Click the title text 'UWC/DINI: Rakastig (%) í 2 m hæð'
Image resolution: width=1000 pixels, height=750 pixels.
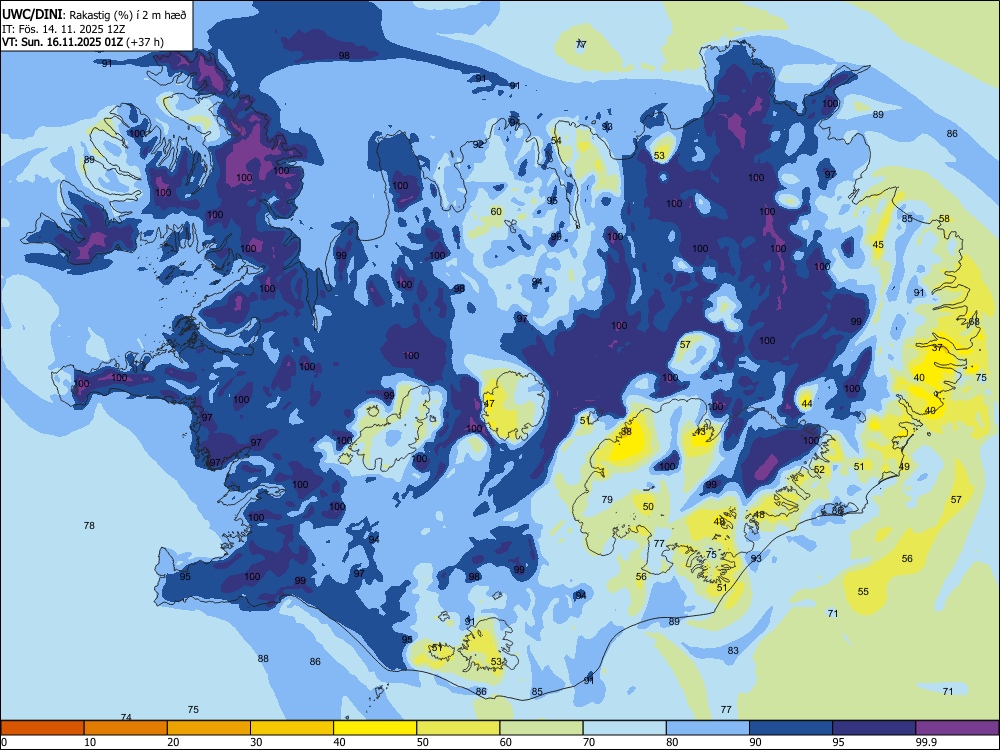coord(94,14)
